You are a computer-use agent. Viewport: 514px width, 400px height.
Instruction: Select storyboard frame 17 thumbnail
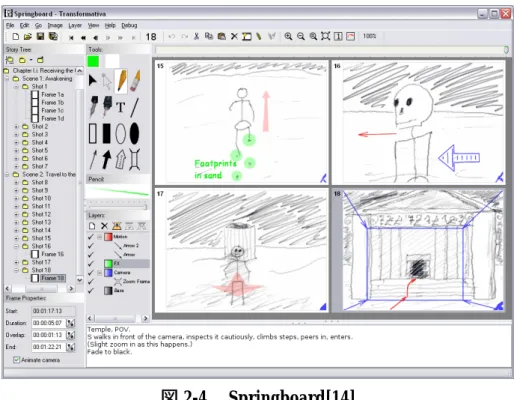(x=241, y=251)
